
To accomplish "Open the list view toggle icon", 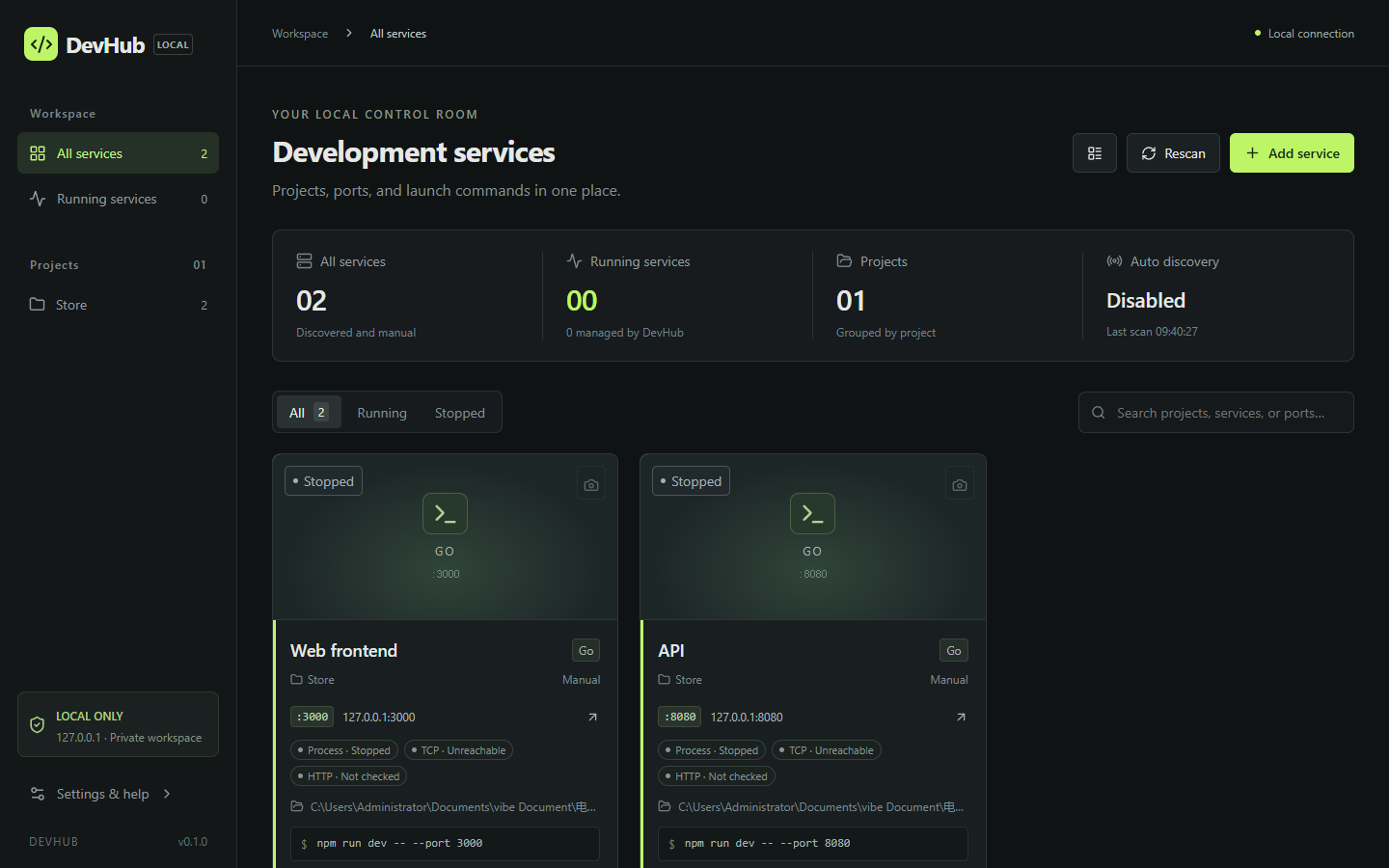I will coord(1095,153).
